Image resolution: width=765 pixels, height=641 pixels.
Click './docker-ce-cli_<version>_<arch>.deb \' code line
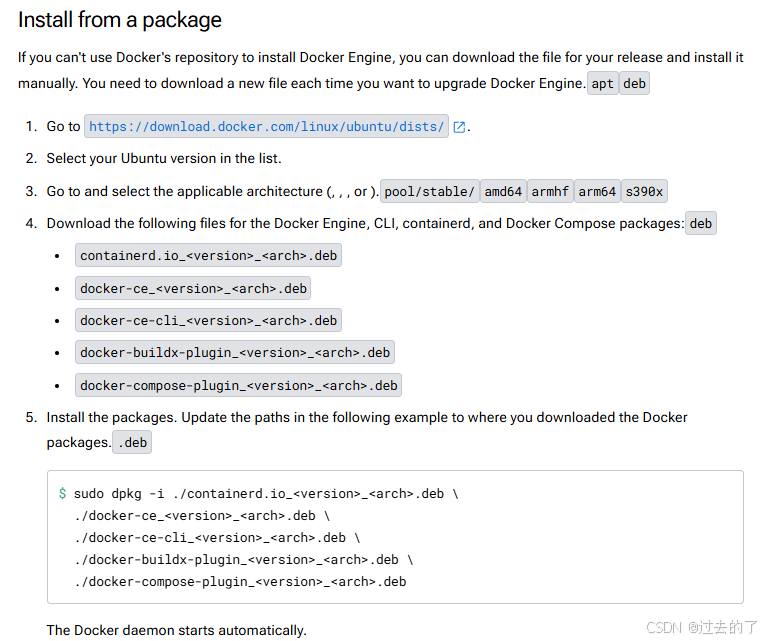tap(218, 538)
